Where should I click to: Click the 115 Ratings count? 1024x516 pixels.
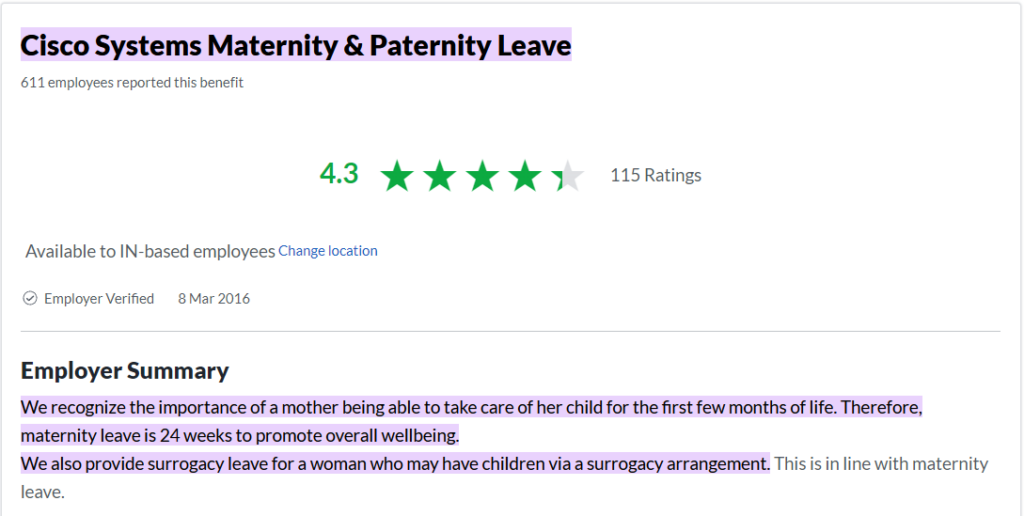tap(656, 175)
